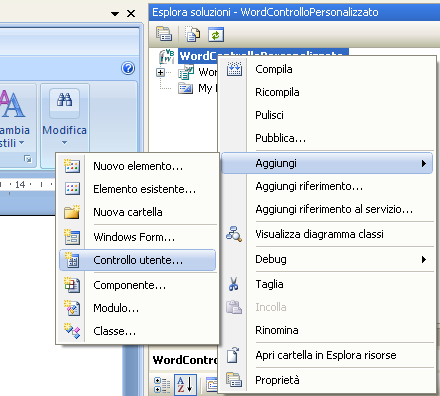Click the Visualizza diagramma classi icon
The image size is (440, 396).
point(234,234)
